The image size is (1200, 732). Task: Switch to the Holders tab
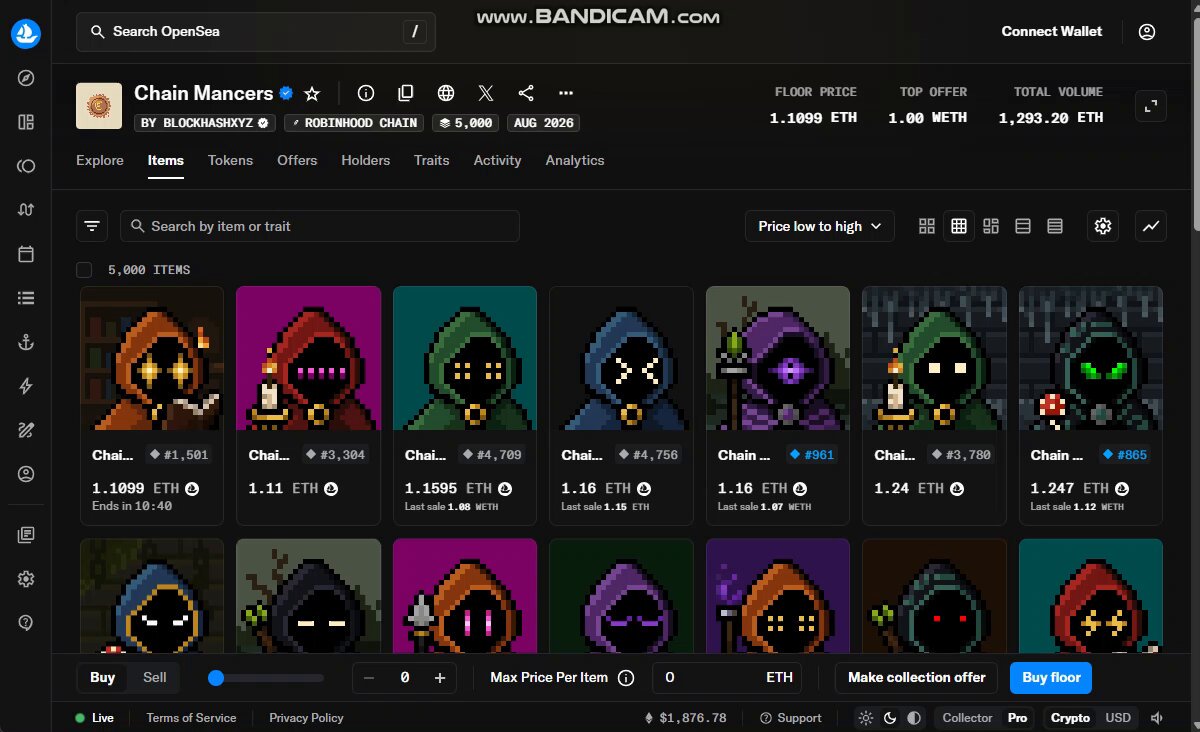pyautogui.click(x=366, y=160)
